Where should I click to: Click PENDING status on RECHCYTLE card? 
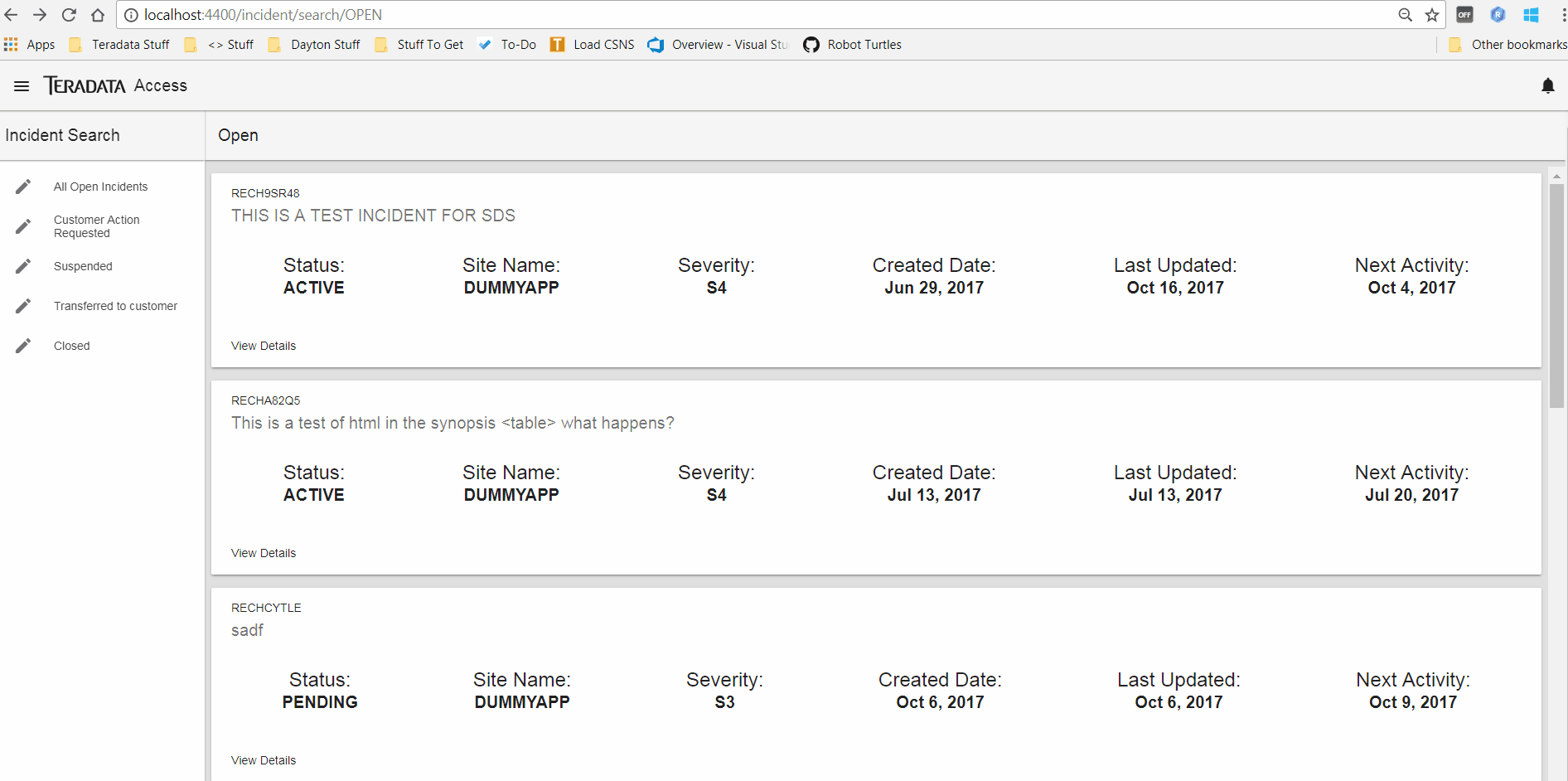click(320, 702)
